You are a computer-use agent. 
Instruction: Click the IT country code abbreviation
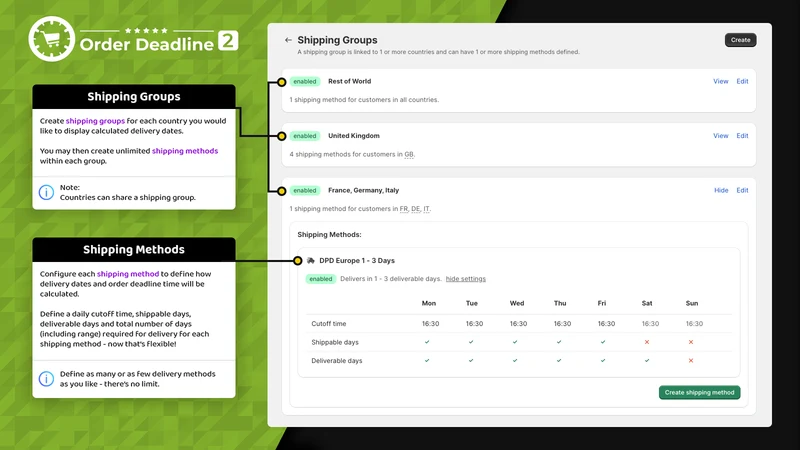tap(427, 209)
